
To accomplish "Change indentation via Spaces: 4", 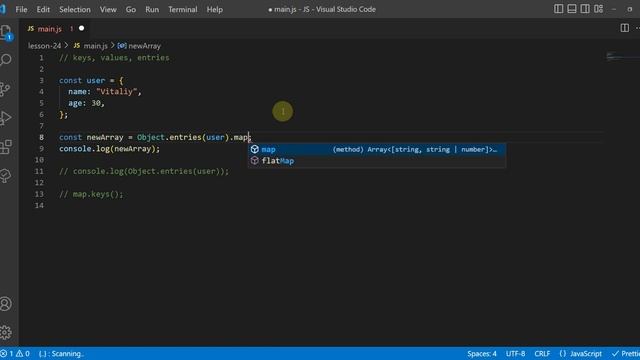I will click(x=482, y=354).
